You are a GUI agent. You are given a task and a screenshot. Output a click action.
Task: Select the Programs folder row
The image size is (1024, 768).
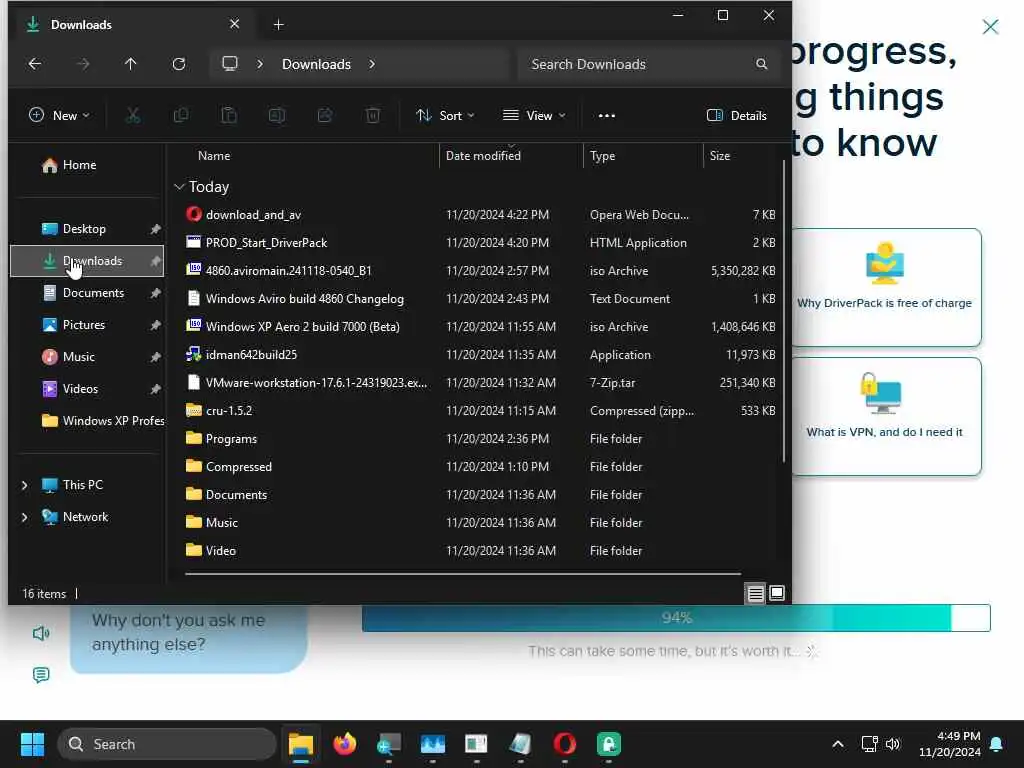pos(479,439)
